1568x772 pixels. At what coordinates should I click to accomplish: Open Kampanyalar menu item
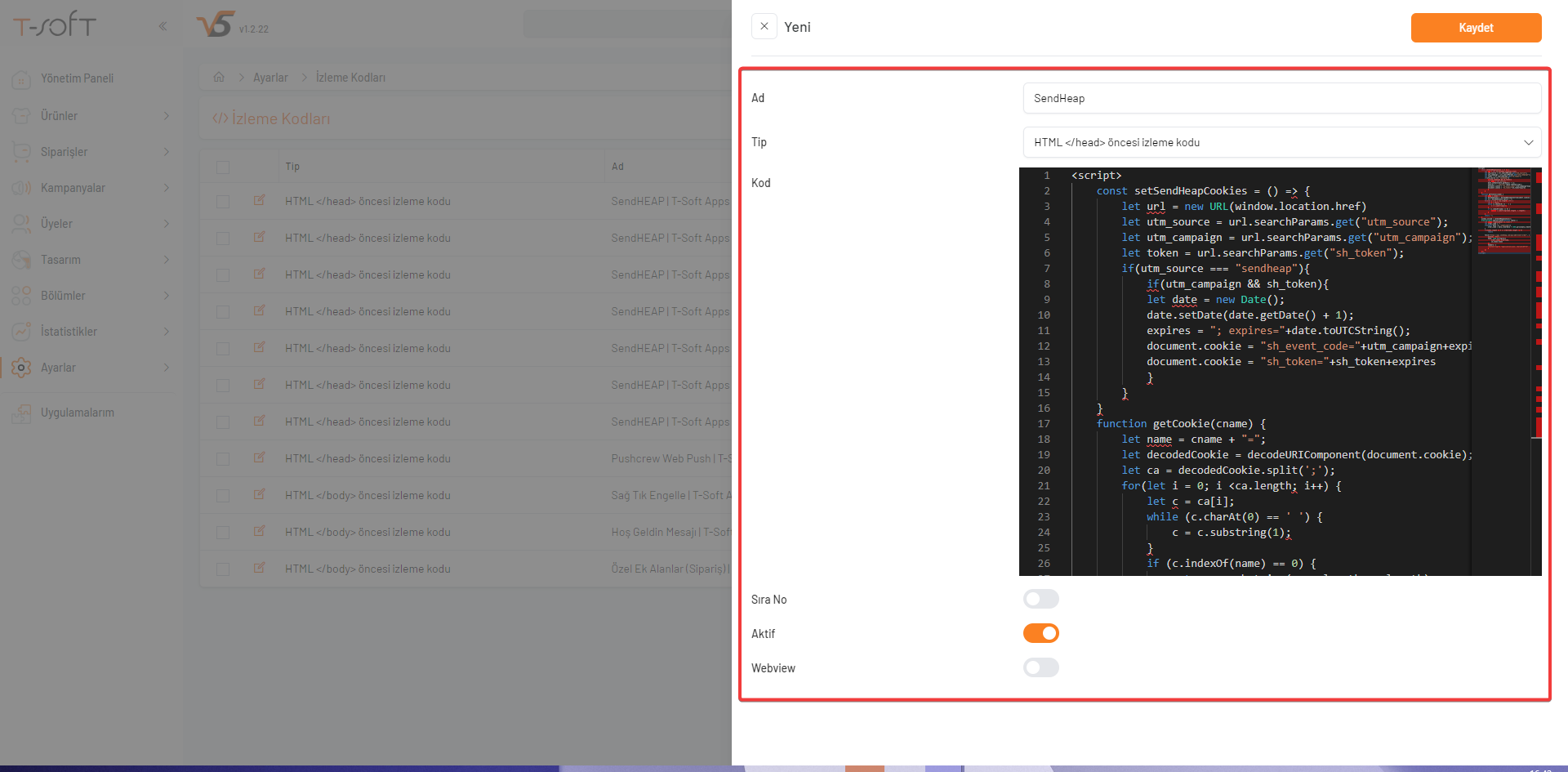(73, 188)
